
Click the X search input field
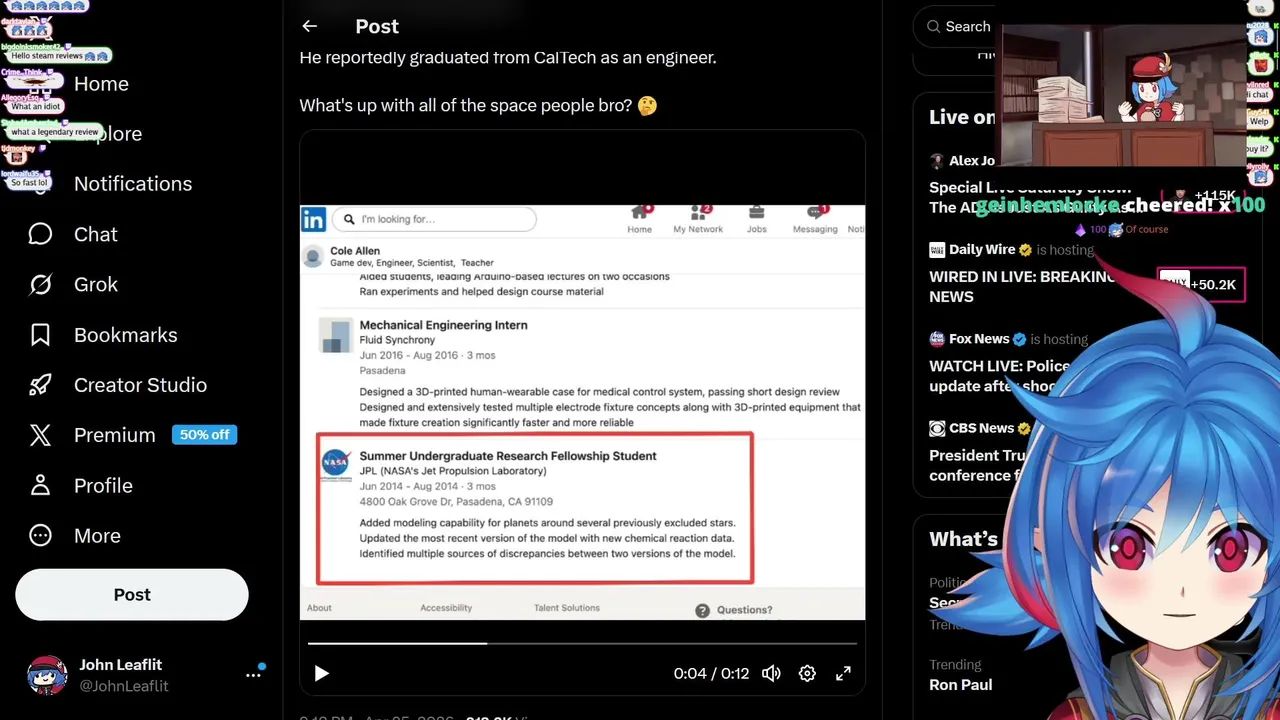[960, 27]
